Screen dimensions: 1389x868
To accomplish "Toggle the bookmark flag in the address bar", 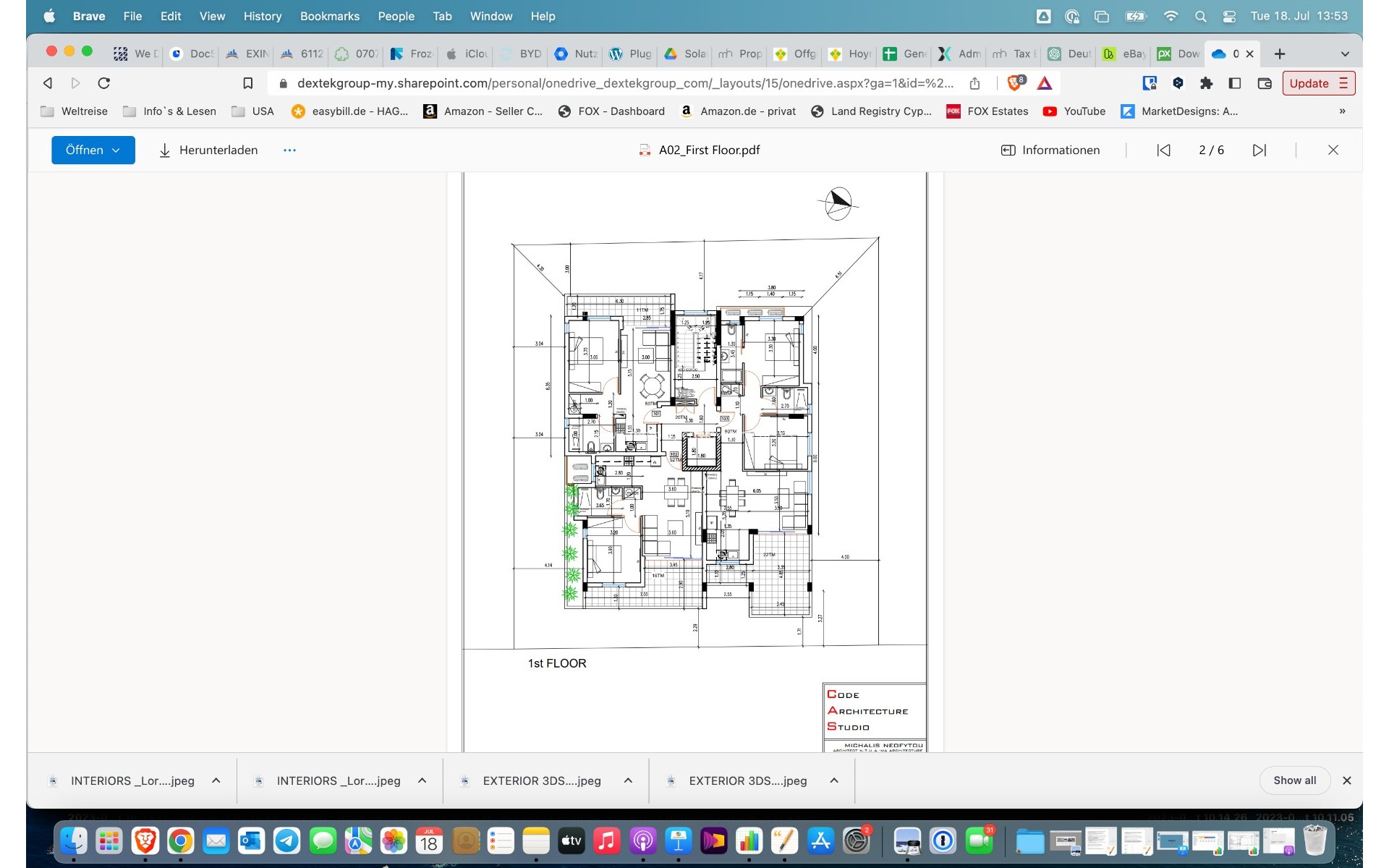I will tap(248, 82).
